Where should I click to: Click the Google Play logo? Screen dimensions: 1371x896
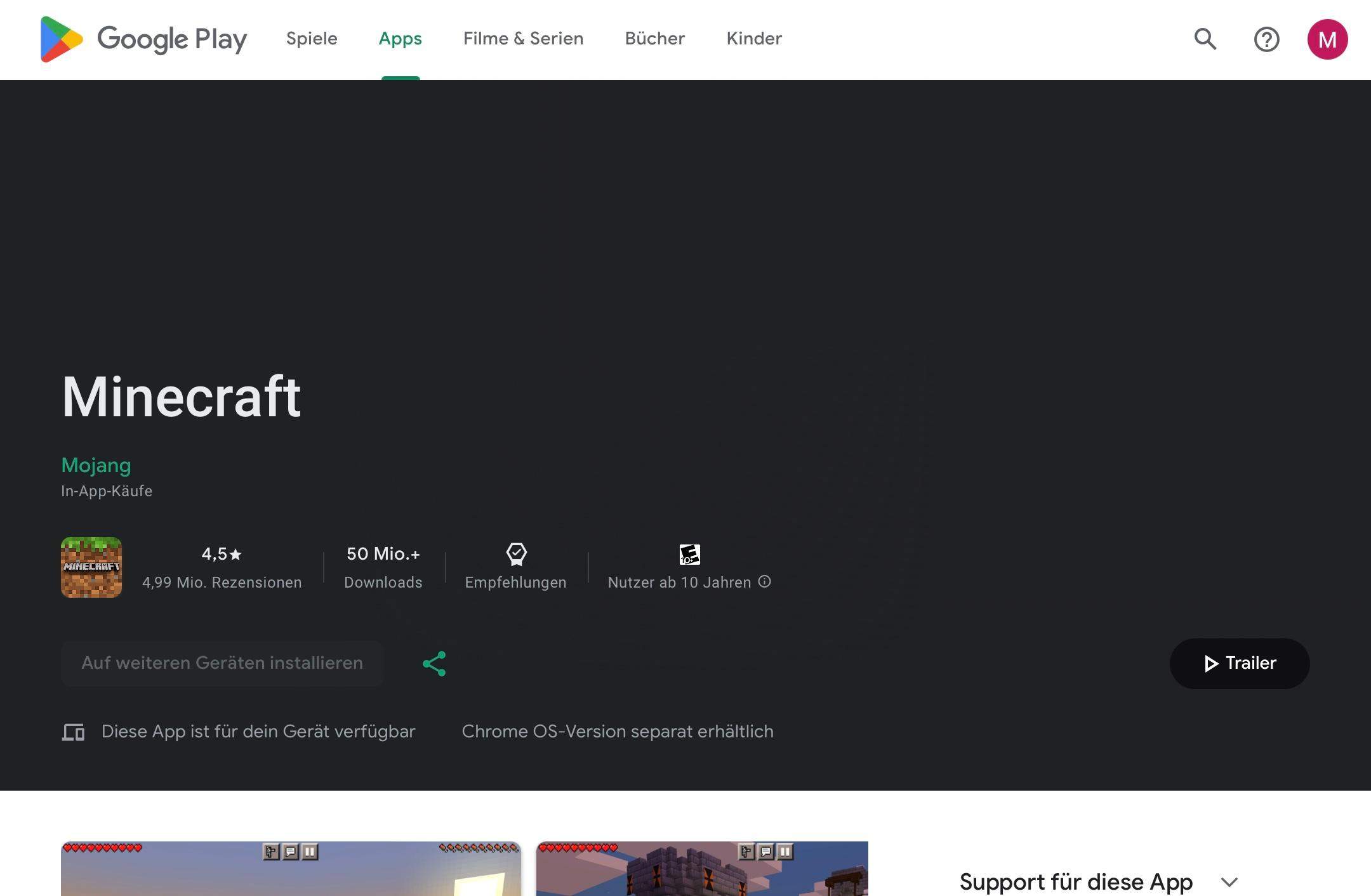(143, 39)
